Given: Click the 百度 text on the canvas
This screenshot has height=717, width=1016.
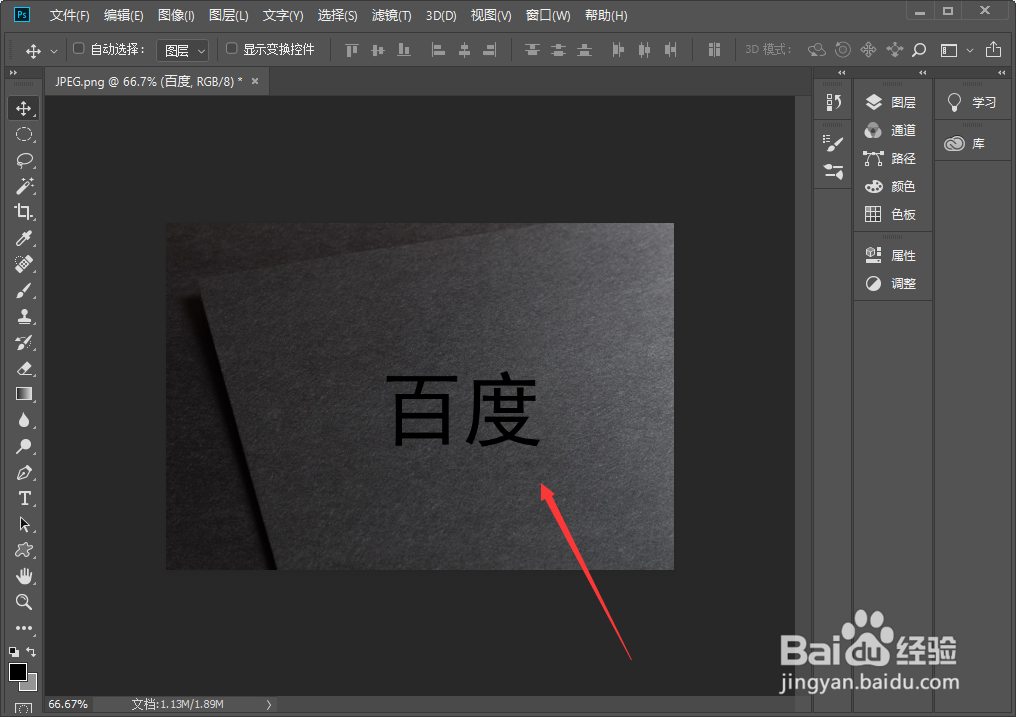Looking at the screenshot, I should point(463,409).
